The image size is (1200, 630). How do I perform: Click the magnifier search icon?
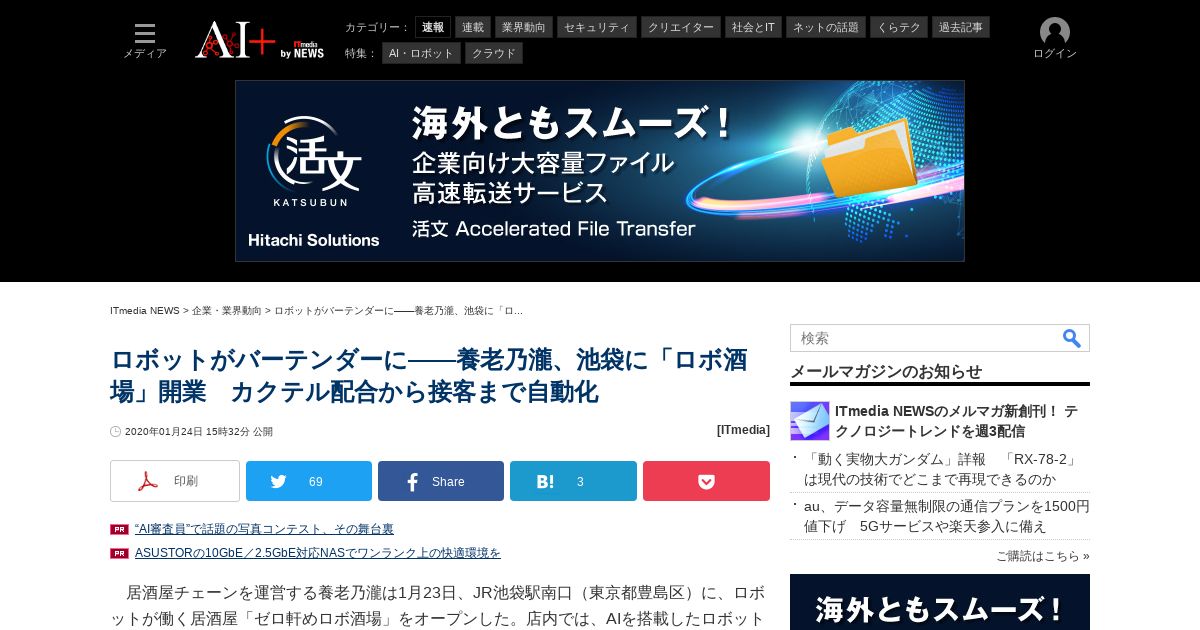(x=1072, y=338)
